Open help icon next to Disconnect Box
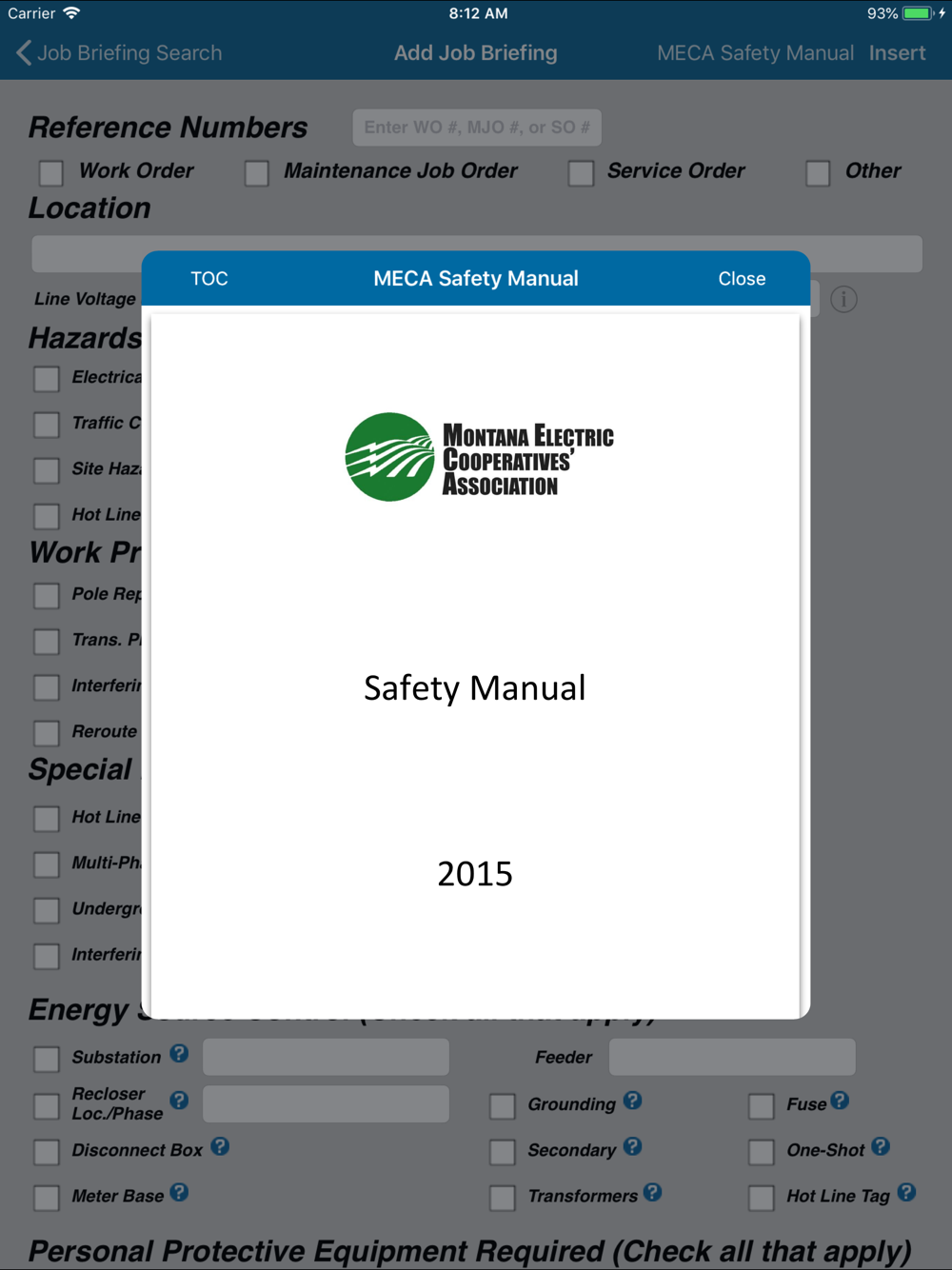This screenshot has width=952, height=1270. pyautogui.click(x=220, y=1146)
